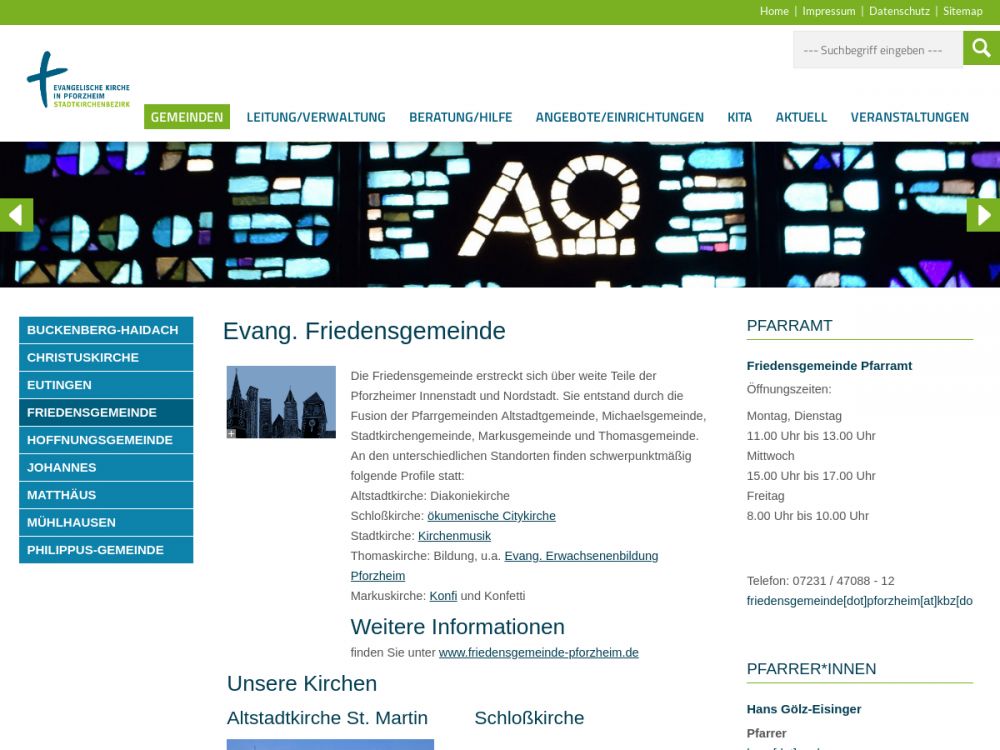Open the Christuskirche sidebar entry
Screen dimensions: 1000x750
[x=105, y=358]
